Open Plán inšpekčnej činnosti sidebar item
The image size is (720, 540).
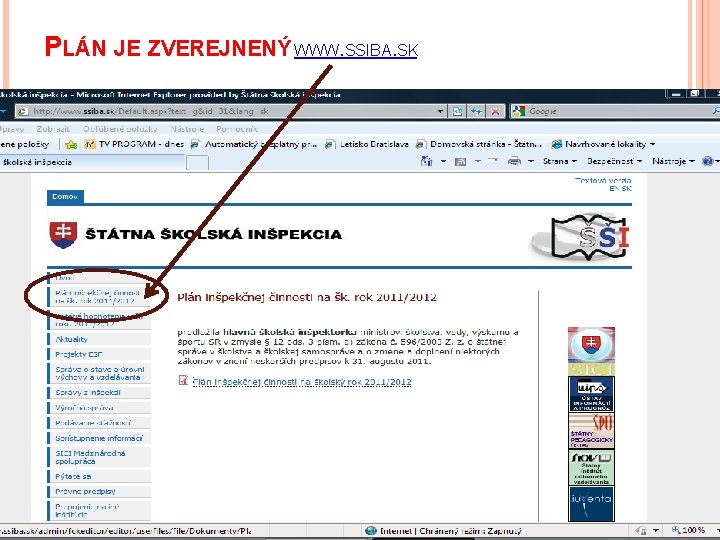97,297
